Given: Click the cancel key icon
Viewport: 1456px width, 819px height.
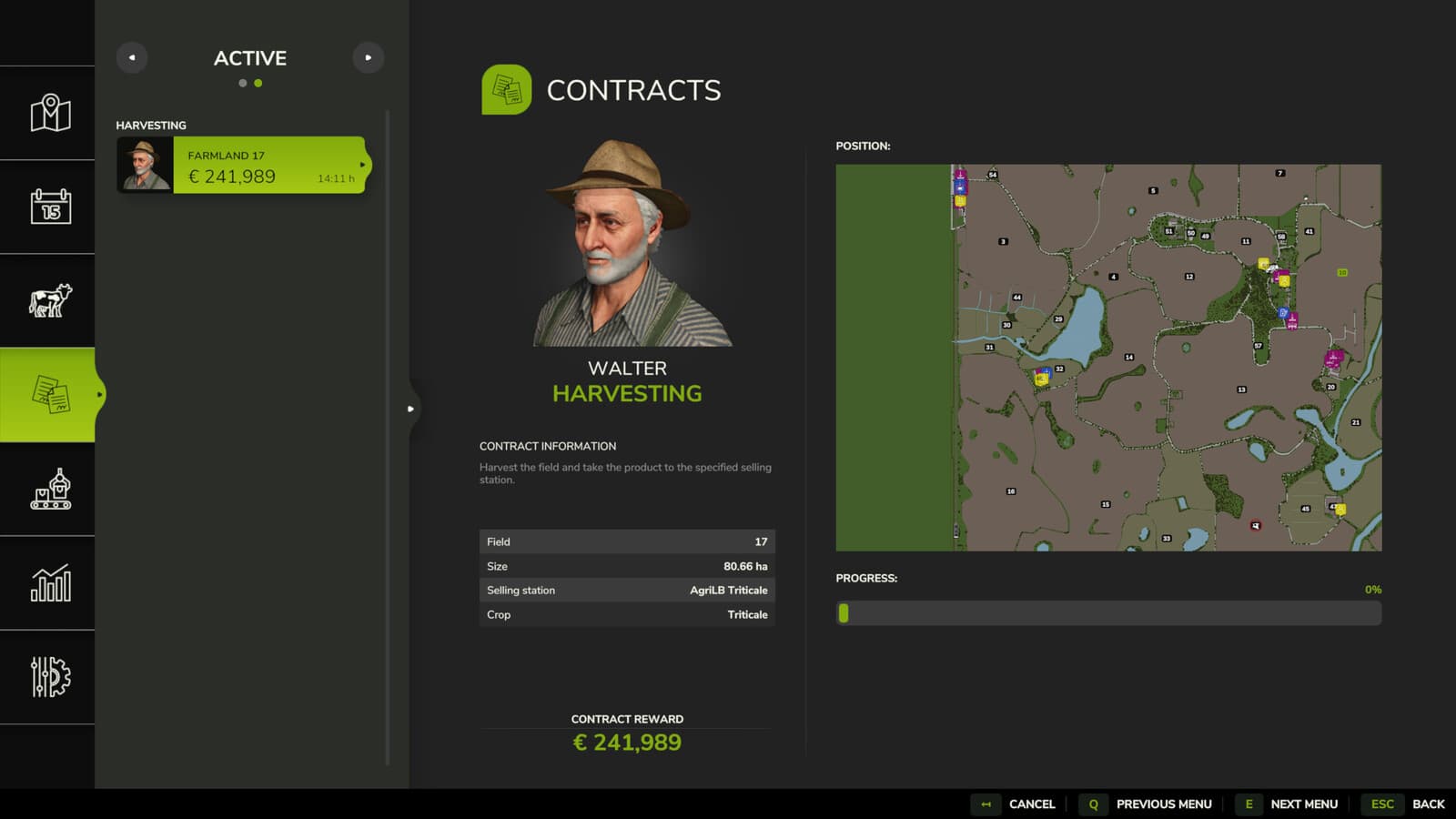Looking at the screenshot, I should [x=986, y=804].
